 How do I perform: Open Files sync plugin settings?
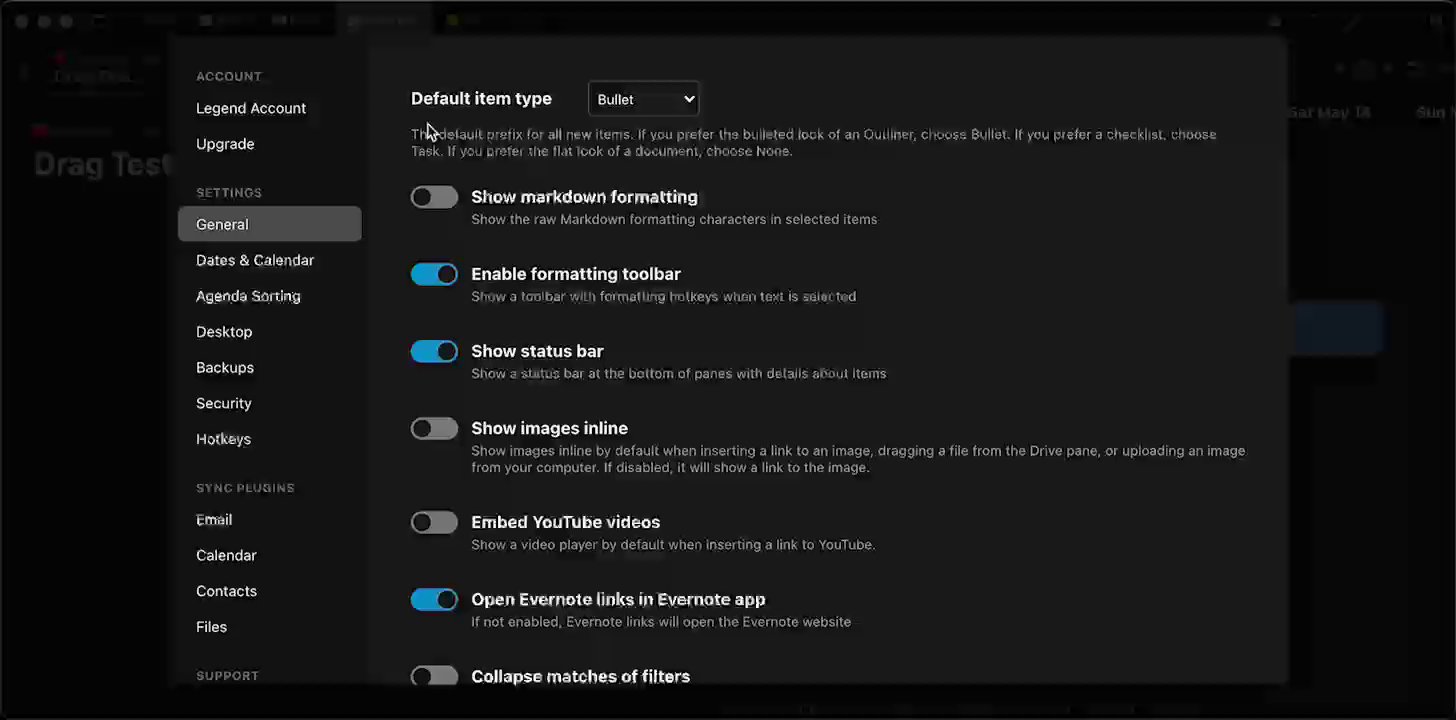click(211, 627)
